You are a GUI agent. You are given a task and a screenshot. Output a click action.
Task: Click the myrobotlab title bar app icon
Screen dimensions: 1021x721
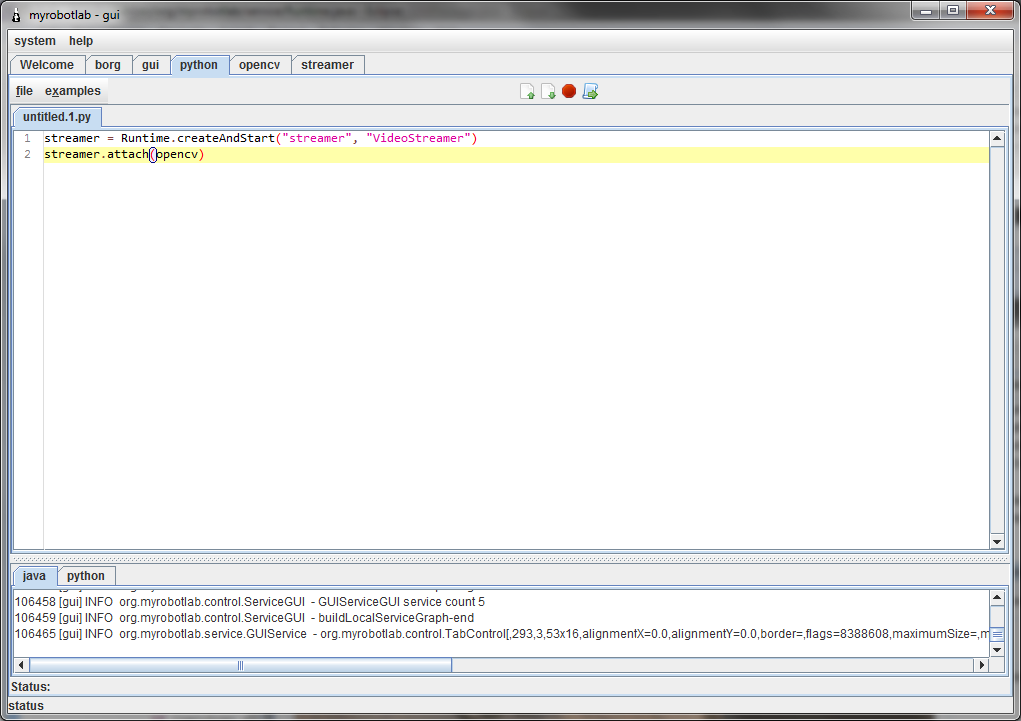(x=16, y=15)
